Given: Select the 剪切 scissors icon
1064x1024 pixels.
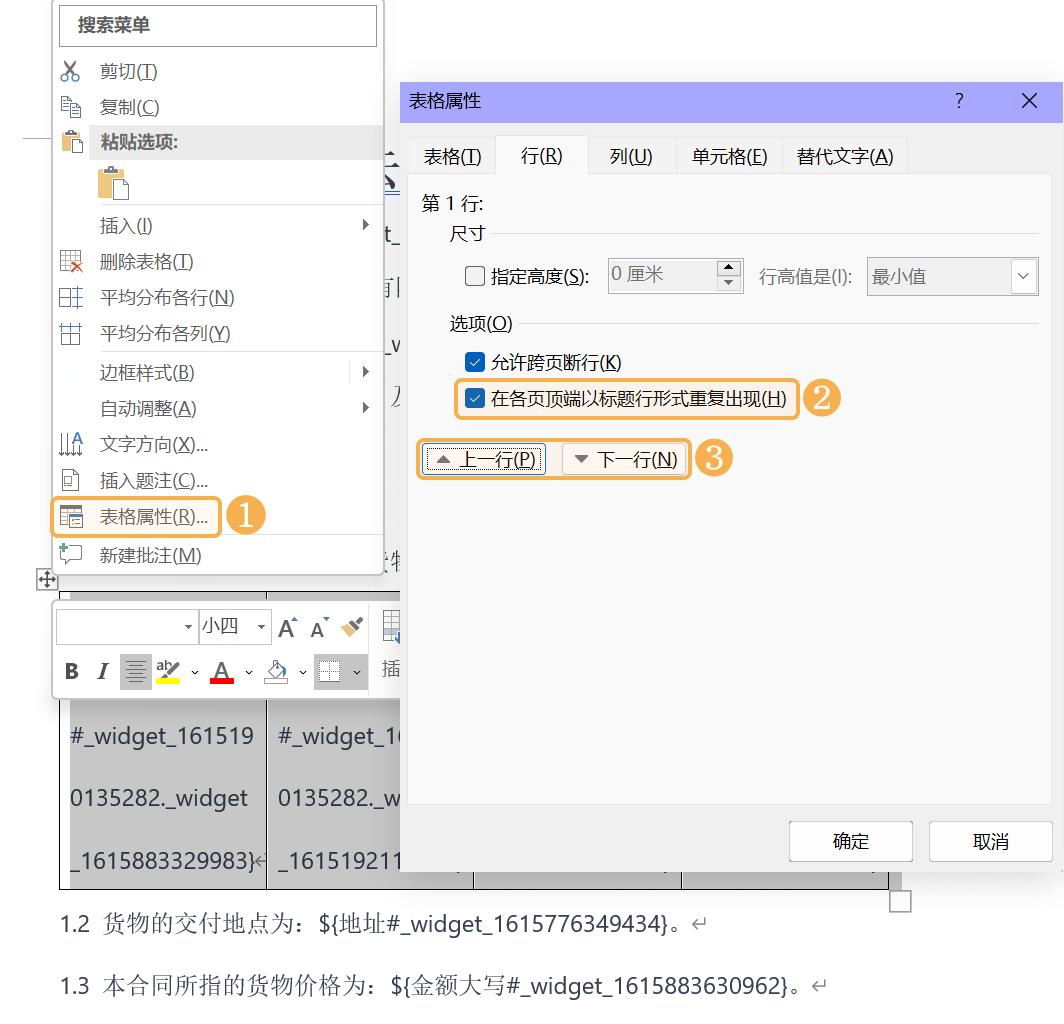Looking at the screenshot, I should click(69, 70).
